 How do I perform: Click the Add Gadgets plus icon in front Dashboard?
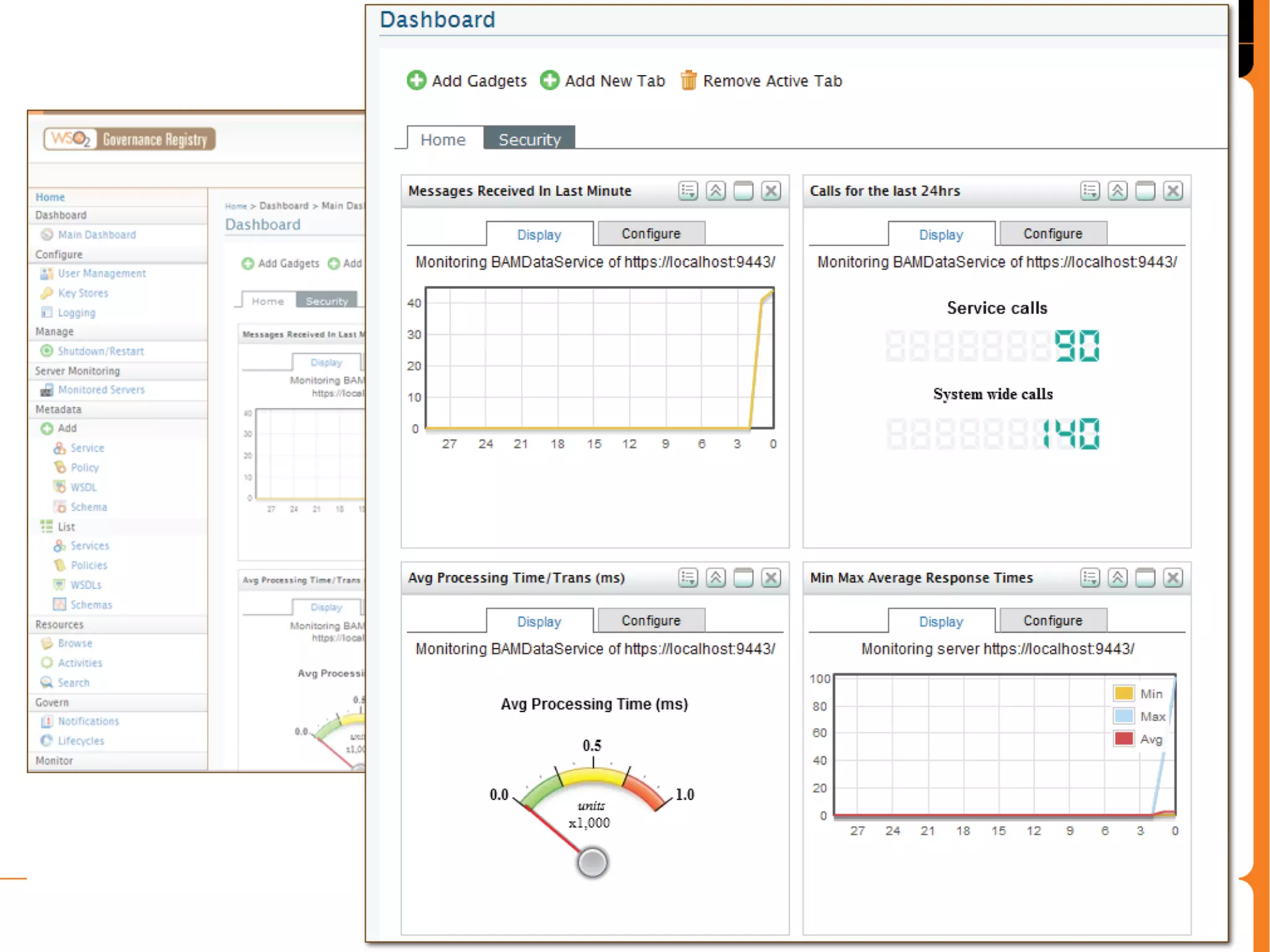coord(417,81)
